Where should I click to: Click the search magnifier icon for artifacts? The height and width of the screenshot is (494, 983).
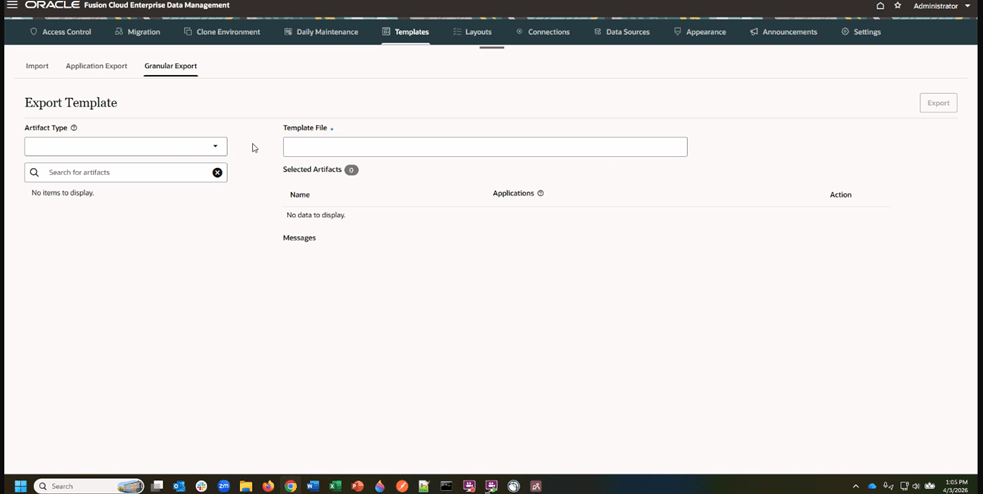[x=34, y=173]
